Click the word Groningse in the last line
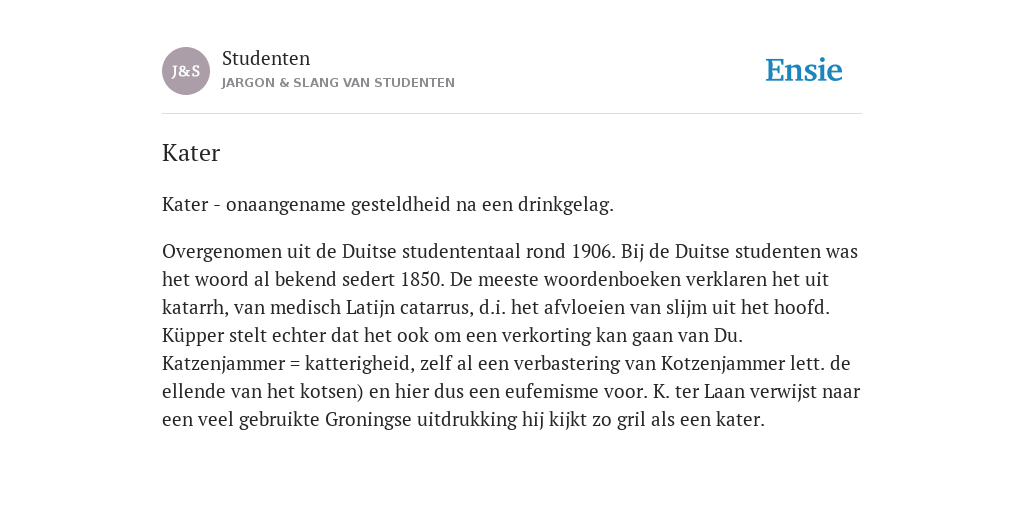The width and height of the screenshot is (1024, 512). pyautogui.click(x=368, y=420)
